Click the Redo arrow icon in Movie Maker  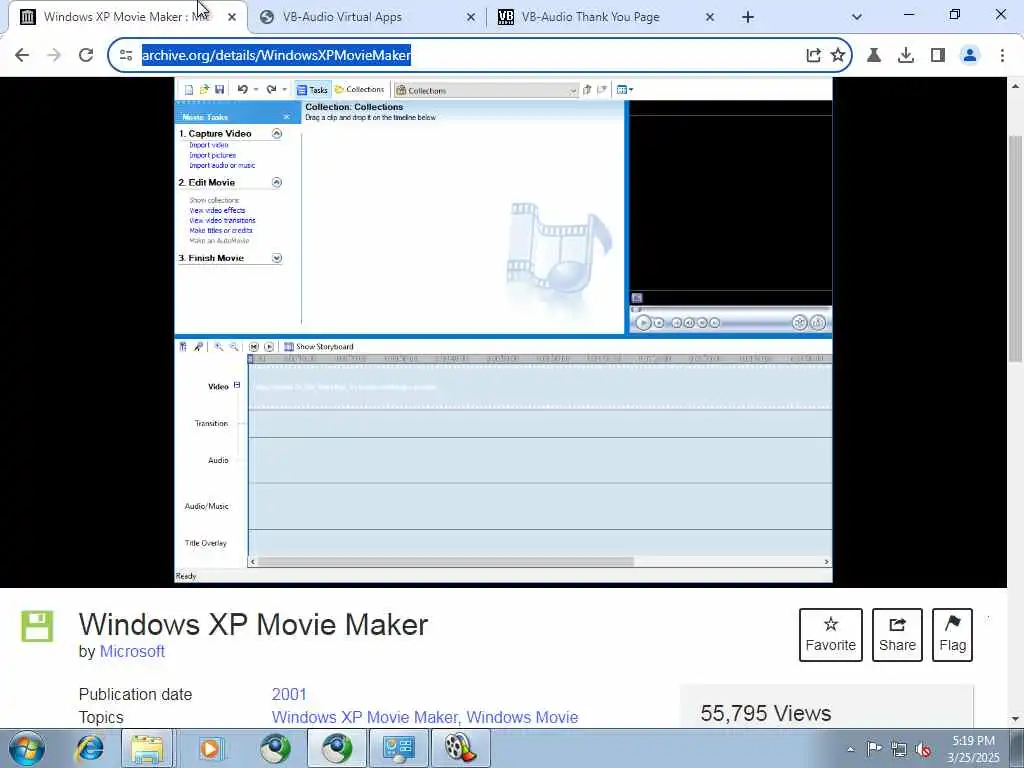[x=271, y=89]
